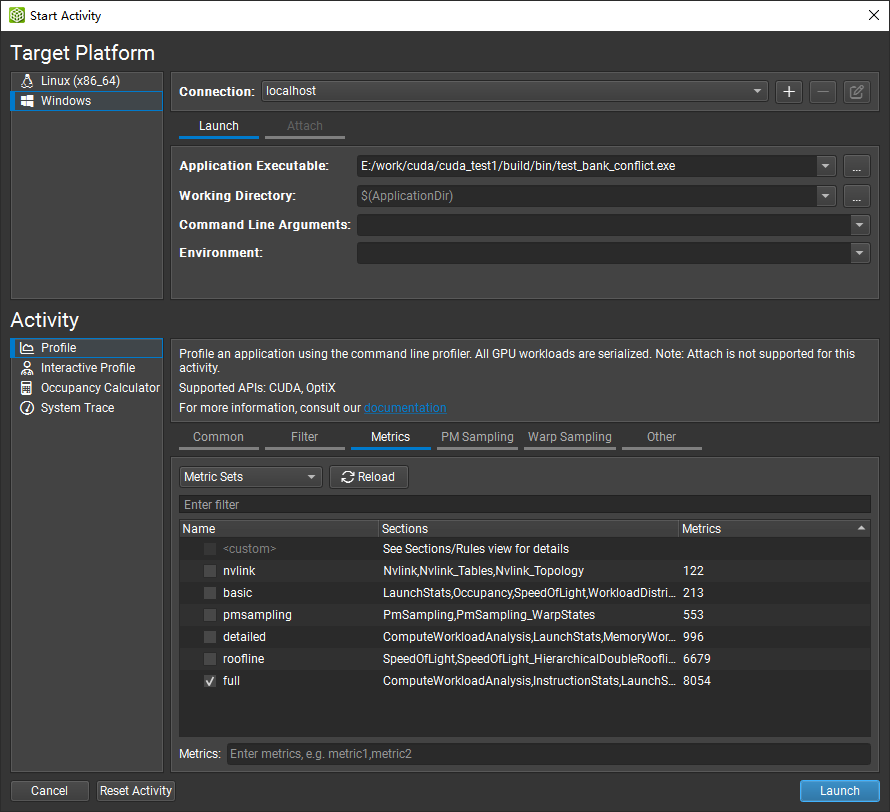Enable the basic metric set checkbox
This screenshot has width=890, height=812.
[209, 593]
